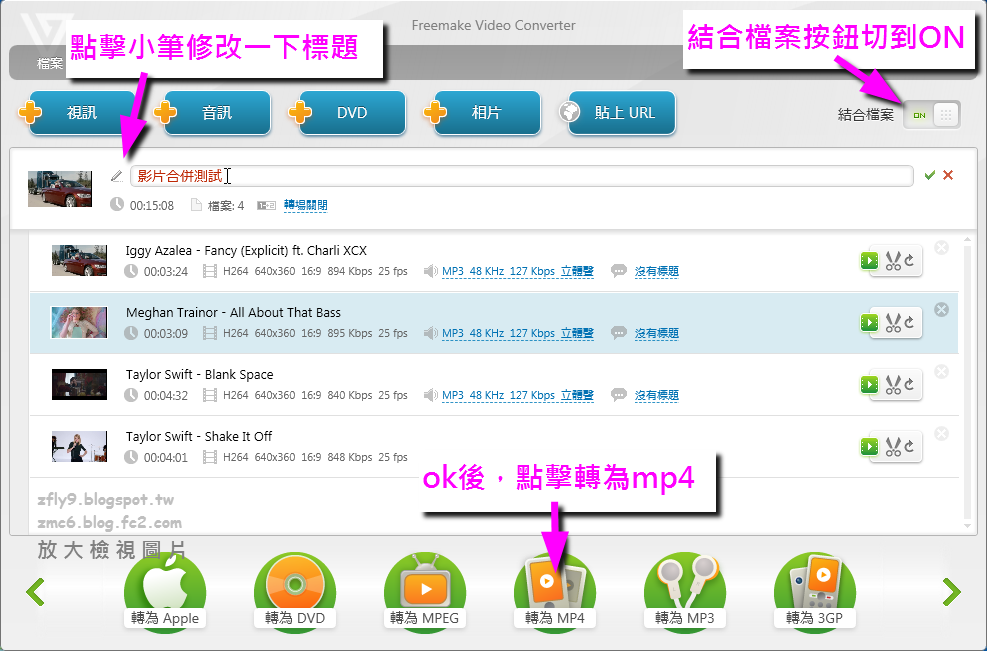The height and width of the screenshot is (651, 987).
Task: Add files with the 視訊 button
Action: tap(82, 113)
